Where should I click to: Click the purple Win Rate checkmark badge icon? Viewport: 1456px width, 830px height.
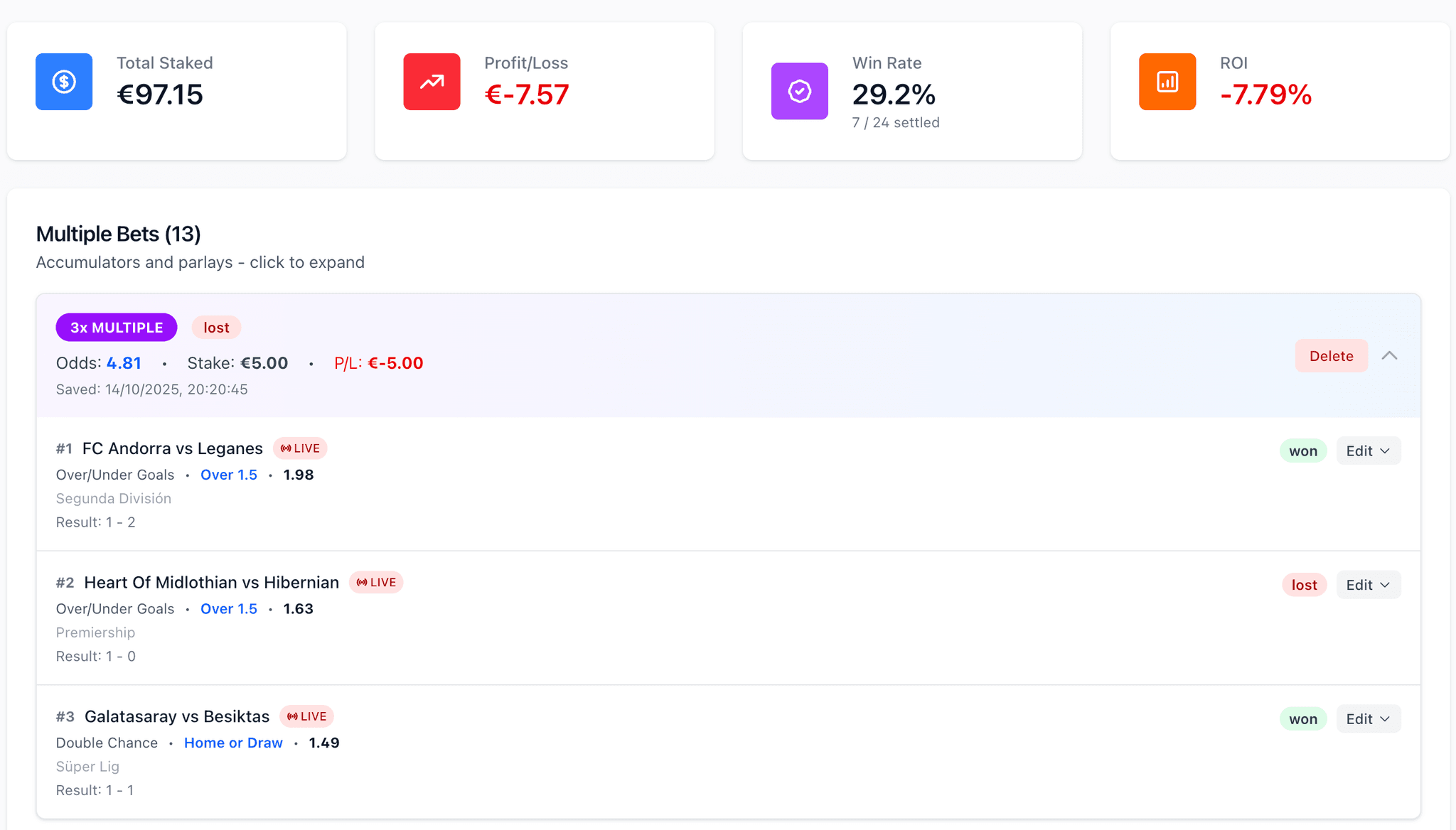799,91
